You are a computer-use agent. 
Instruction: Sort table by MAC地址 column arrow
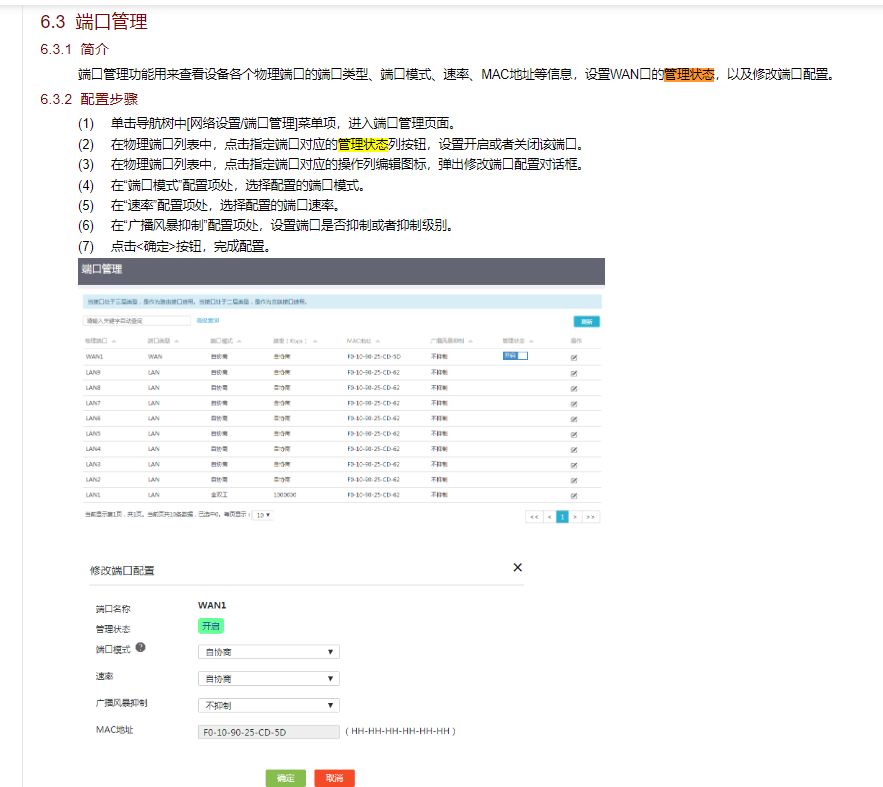pyautogui.click(x=377, y=341)
